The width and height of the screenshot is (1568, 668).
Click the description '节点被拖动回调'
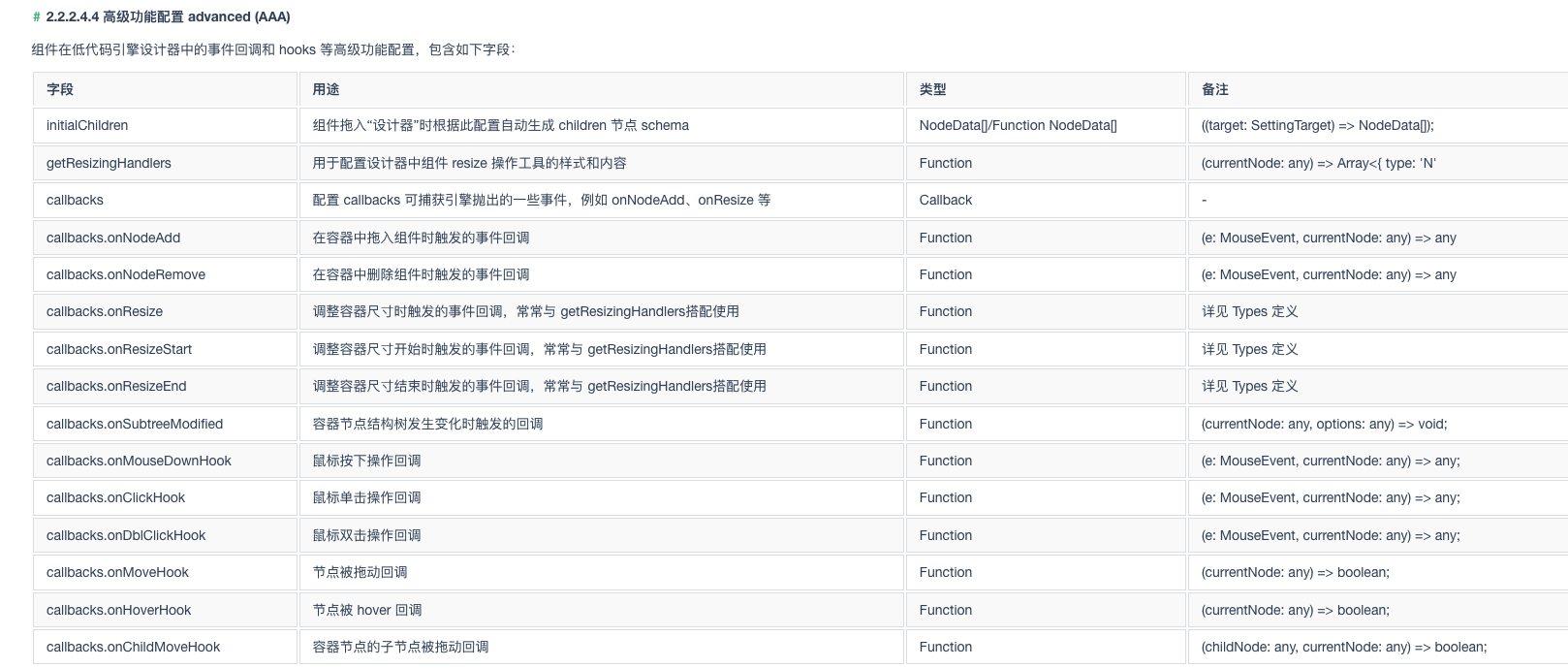click(x=360, y=572)
